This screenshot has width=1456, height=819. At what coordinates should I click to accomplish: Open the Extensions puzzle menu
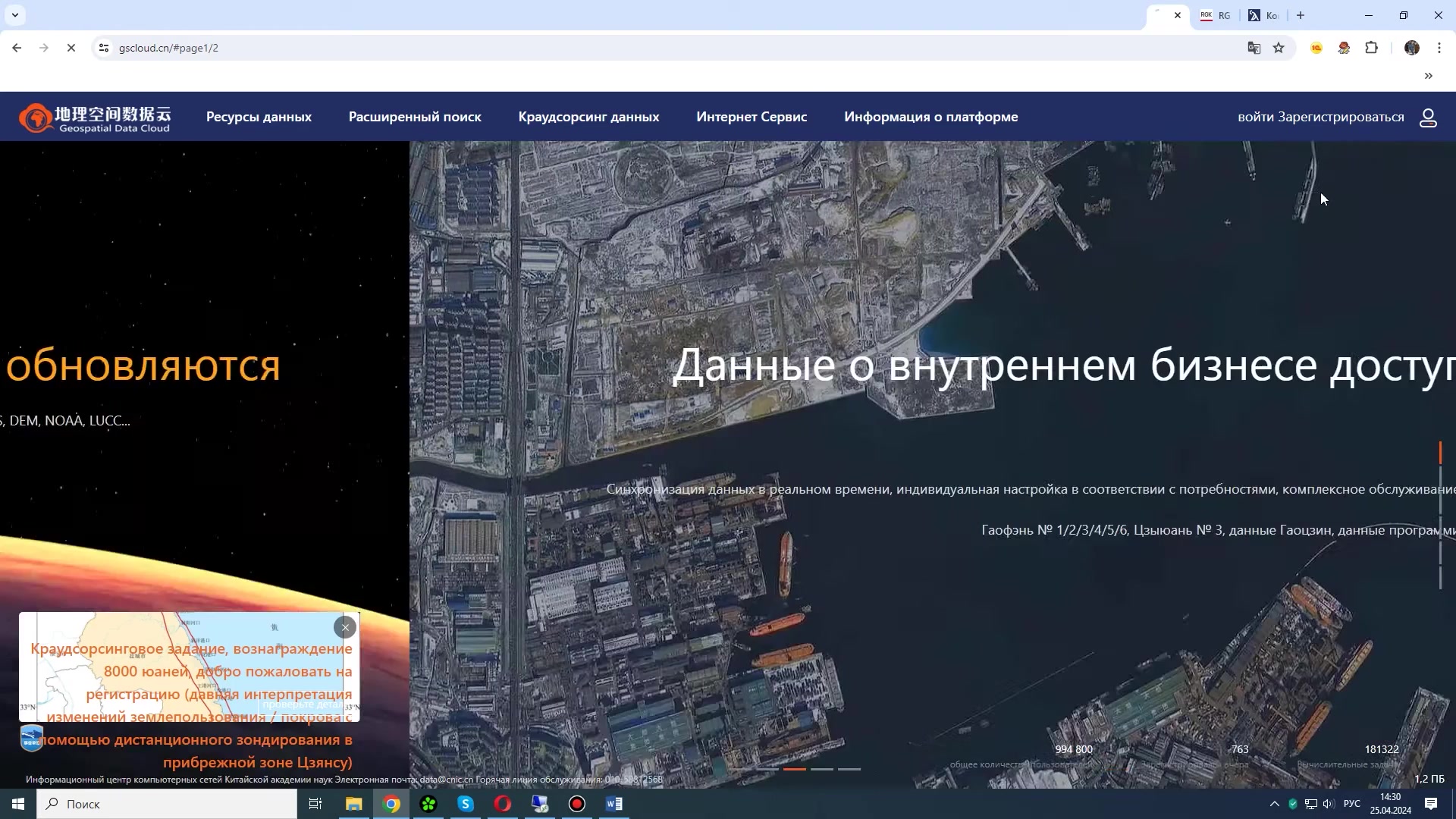coord(1371,48)
